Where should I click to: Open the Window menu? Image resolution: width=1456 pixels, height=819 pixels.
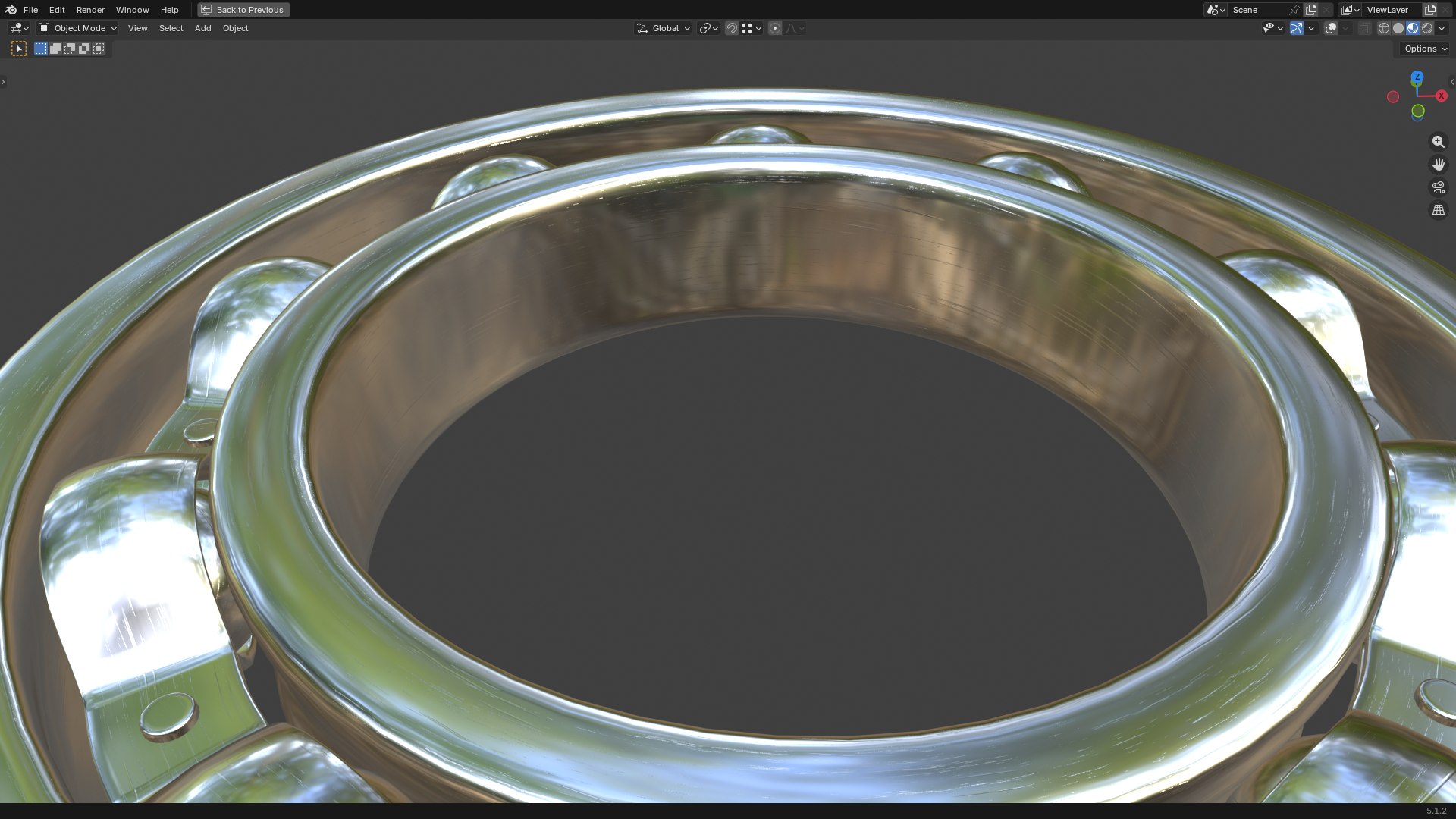click(133, 10)
